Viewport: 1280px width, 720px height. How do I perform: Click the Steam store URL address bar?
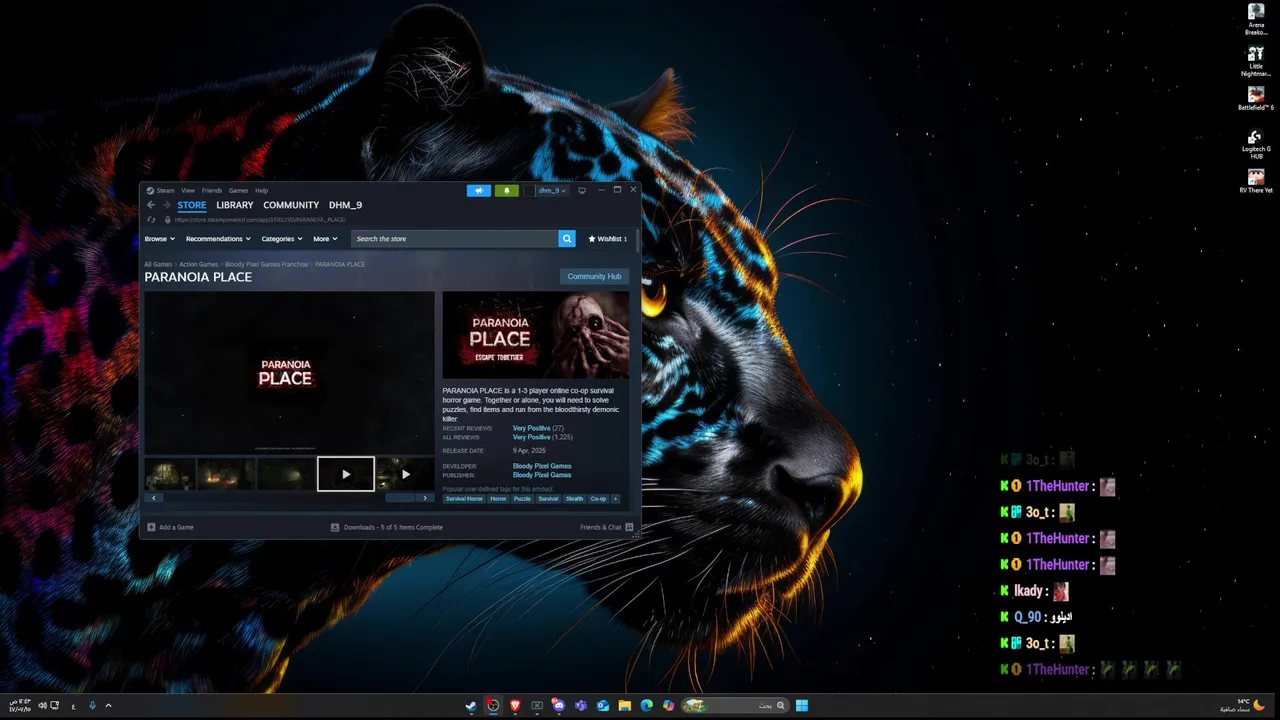pyautogui.click(x=260, y=219)
